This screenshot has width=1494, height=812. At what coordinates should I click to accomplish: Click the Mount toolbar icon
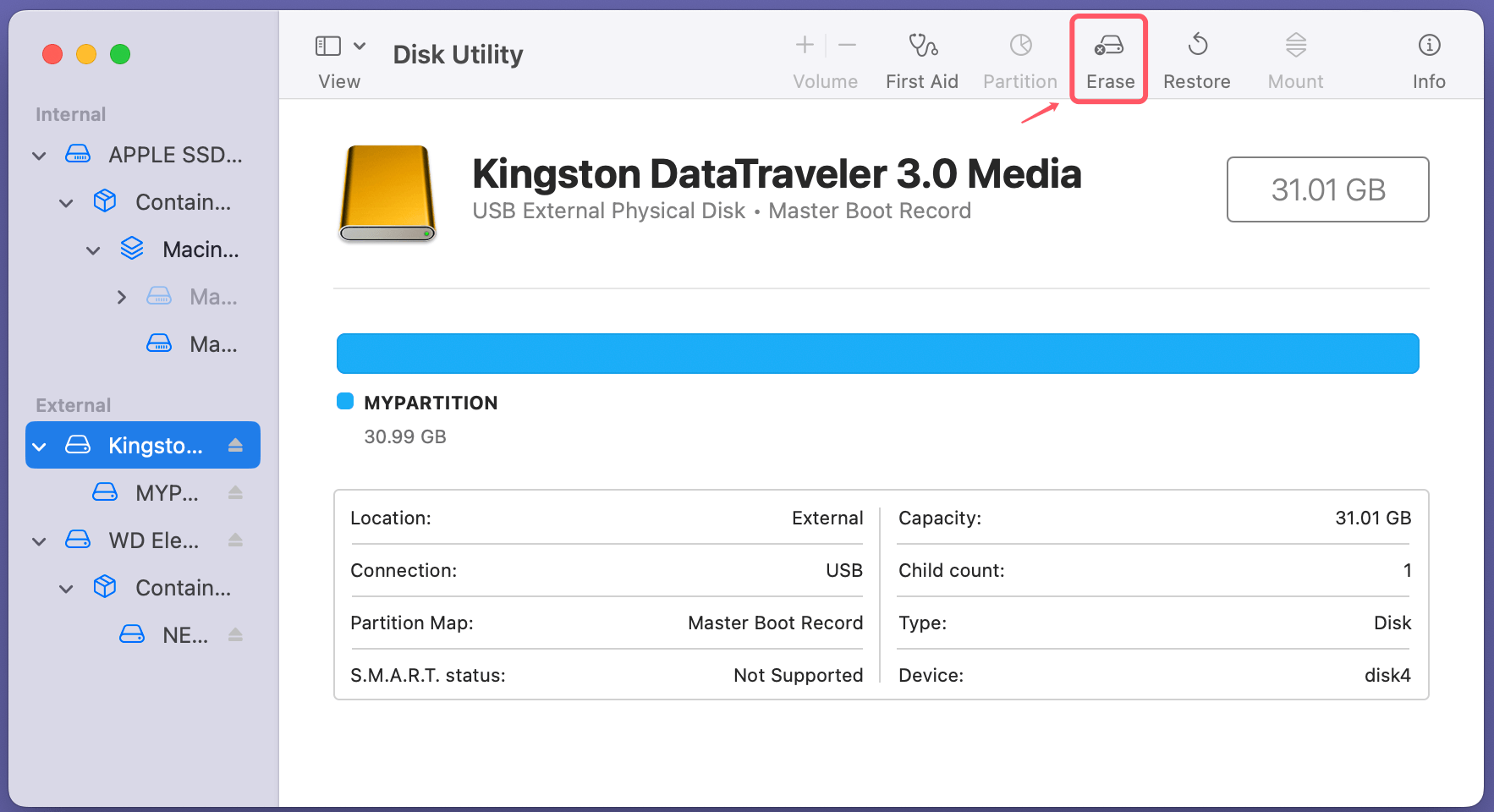coord(1294,58)
